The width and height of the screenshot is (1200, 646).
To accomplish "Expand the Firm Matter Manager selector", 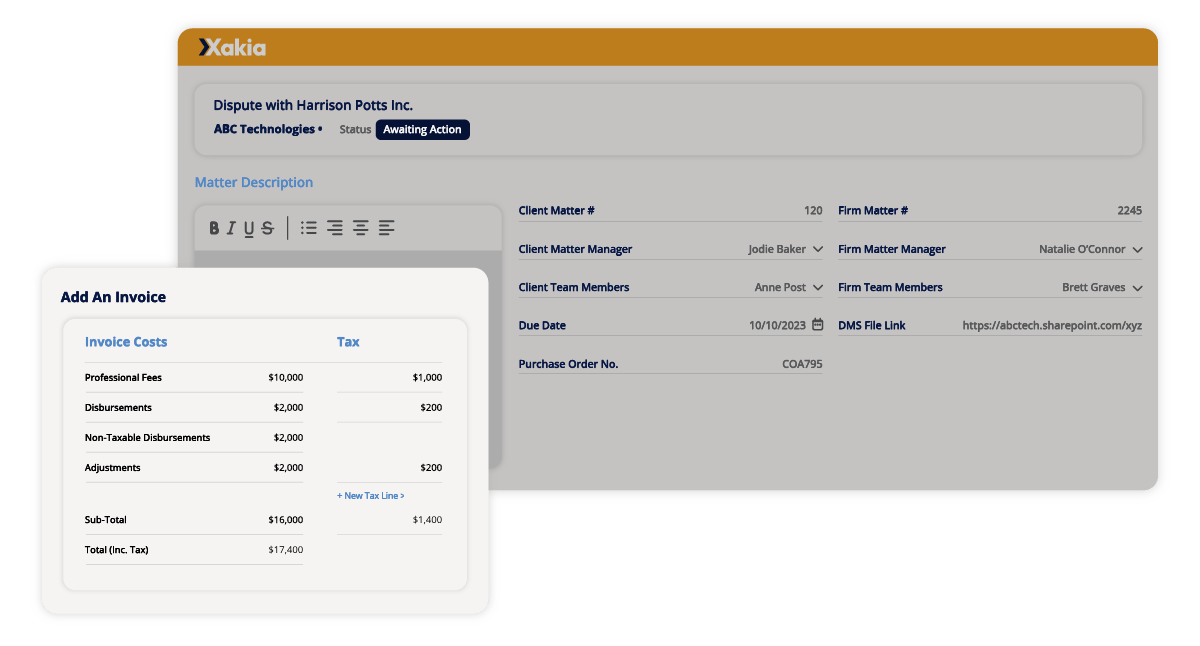I will click(x=1137, y=248).
